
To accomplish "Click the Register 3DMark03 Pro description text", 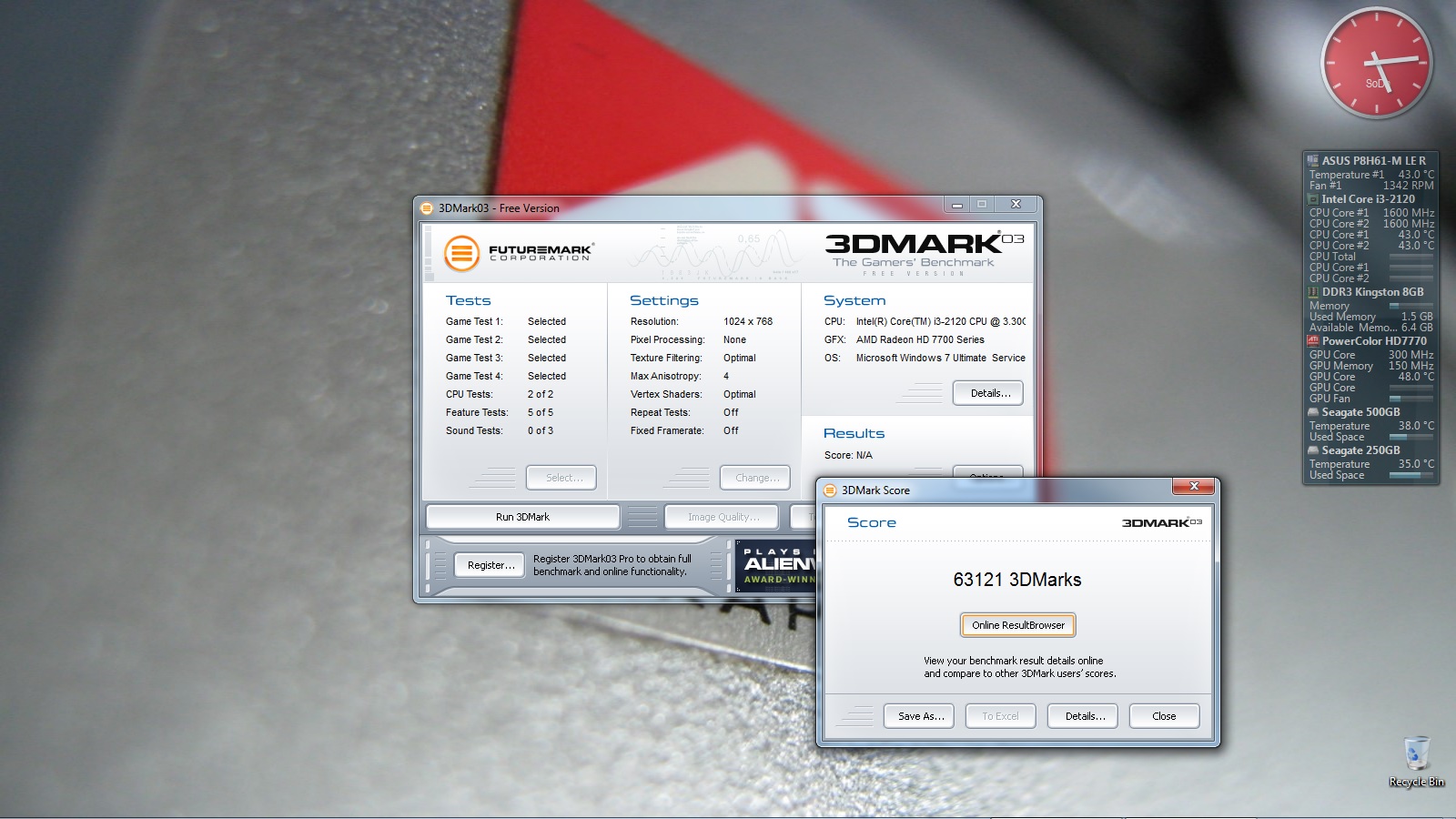I will pos(612,565).
